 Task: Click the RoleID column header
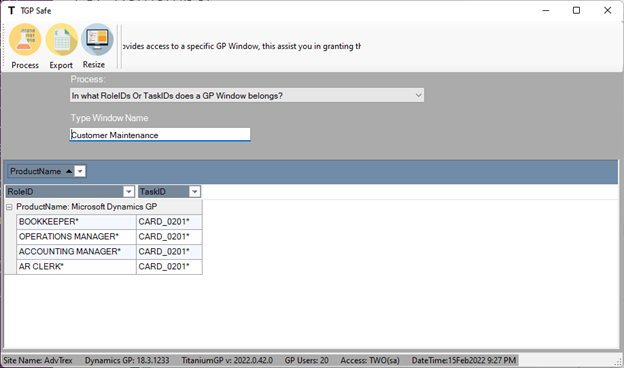[x=65, y=192]
